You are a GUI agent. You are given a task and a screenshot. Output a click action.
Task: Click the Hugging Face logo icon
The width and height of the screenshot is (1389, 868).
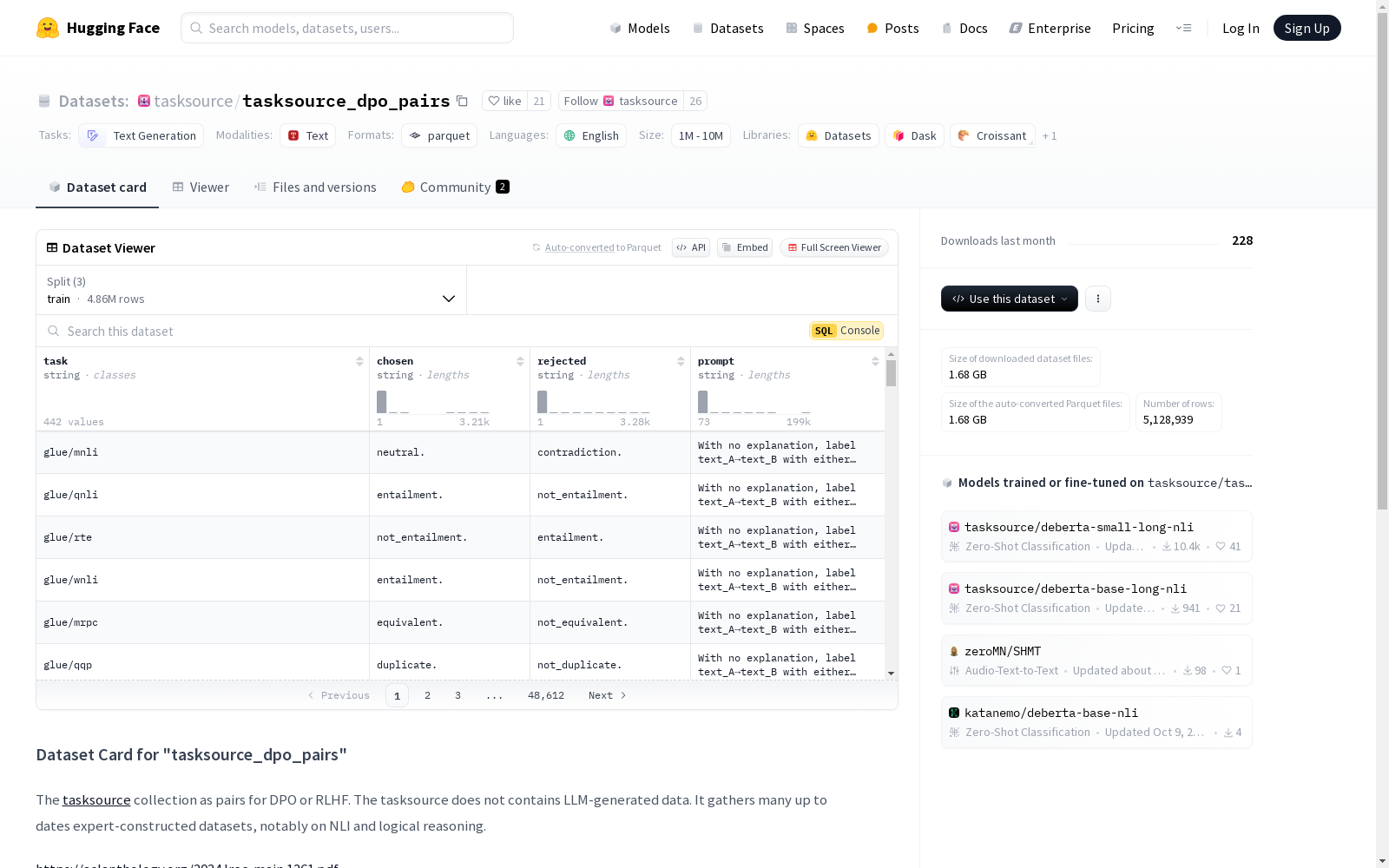coord(48,28)
